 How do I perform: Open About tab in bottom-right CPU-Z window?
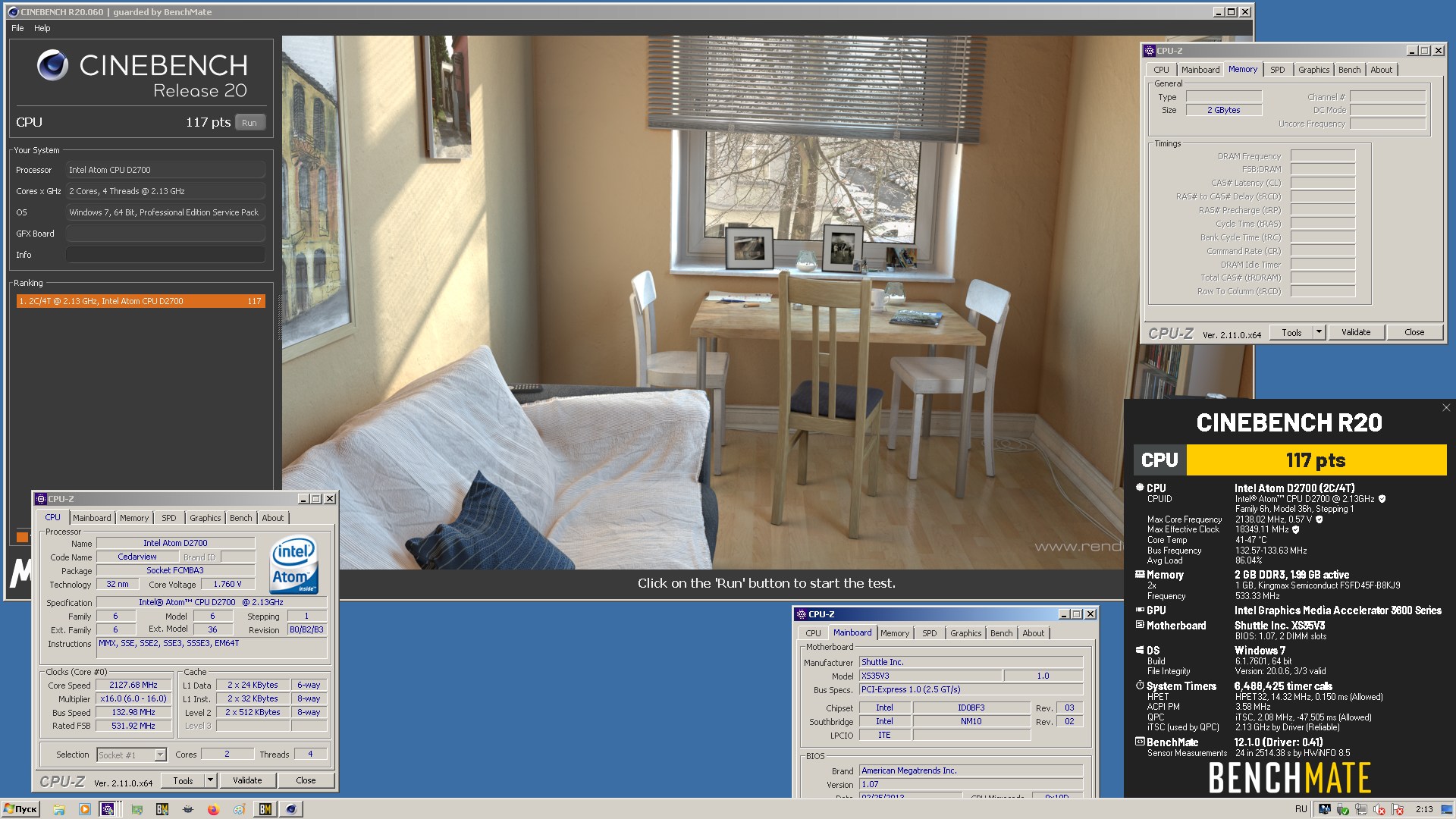[1034, 633]
